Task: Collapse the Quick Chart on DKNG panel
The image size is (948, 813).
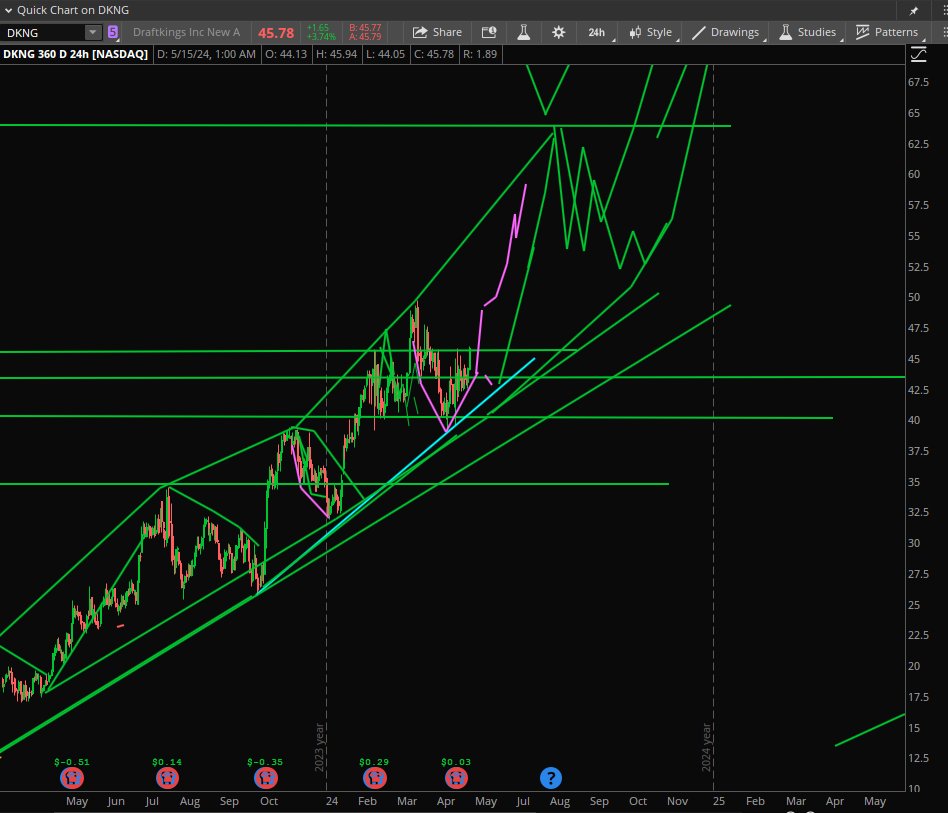Action: pos(8,10)
